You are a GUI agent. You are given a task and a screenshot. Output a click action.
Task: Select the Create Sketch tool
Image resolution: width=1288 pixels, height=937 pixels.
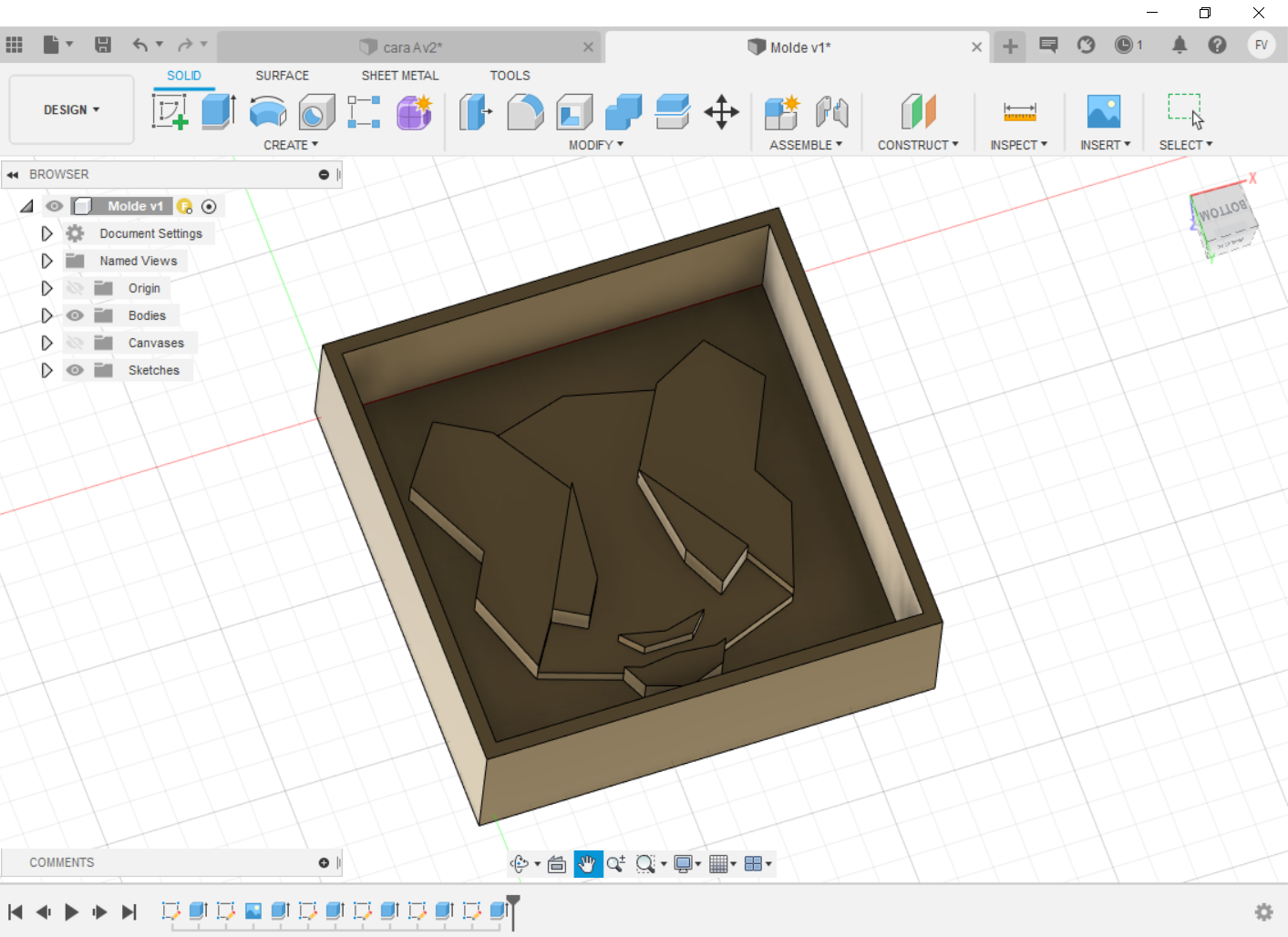pyautogui.click(x=170, y=112)
